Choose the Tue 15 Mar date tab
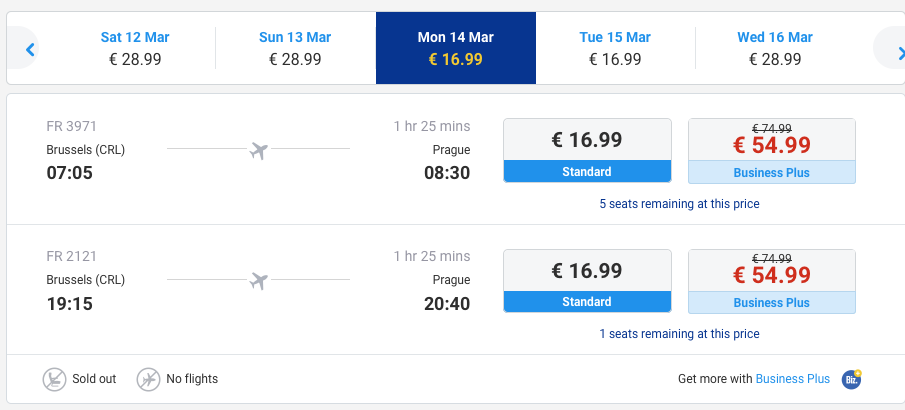Image resolution: width=905 pixels, height=410 pixels. coord(615,48)
